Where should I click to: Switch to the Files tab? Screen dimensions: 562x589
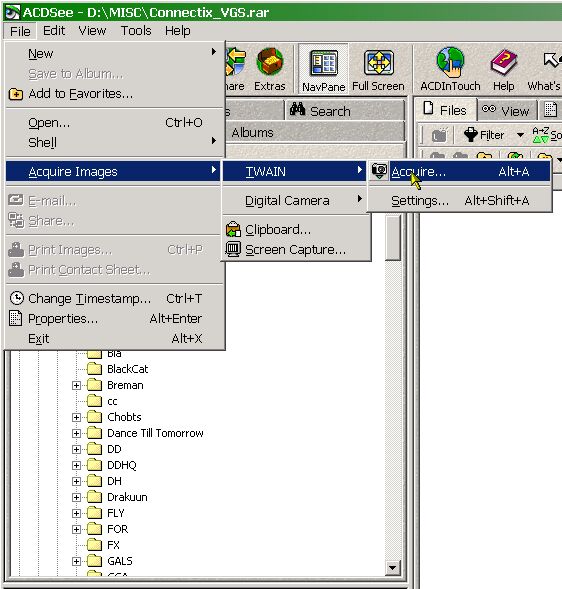click(x=445, y=110)
